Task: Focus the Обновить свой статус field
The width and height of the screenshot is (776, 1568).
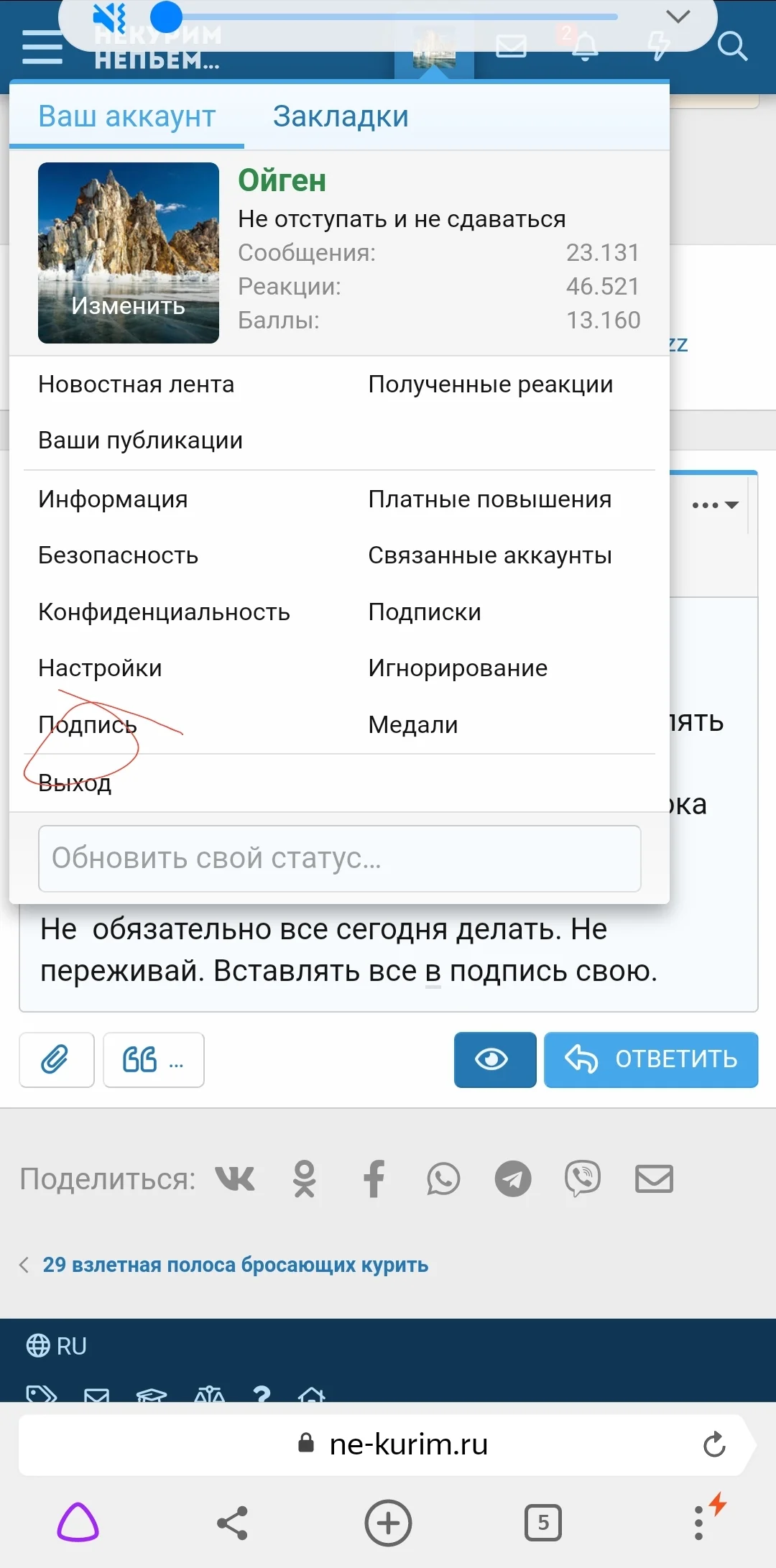Action: coord(339,859)
